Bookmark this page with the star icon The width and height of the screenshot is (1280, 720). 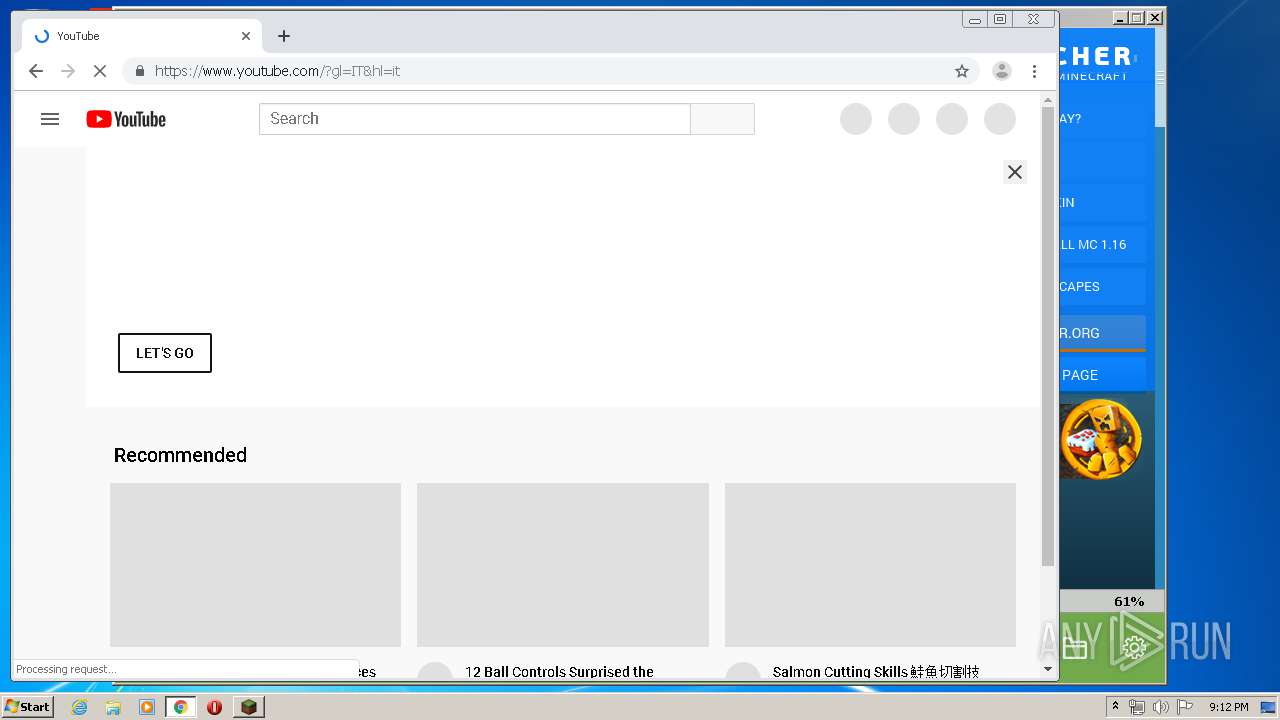click(962, 71)
